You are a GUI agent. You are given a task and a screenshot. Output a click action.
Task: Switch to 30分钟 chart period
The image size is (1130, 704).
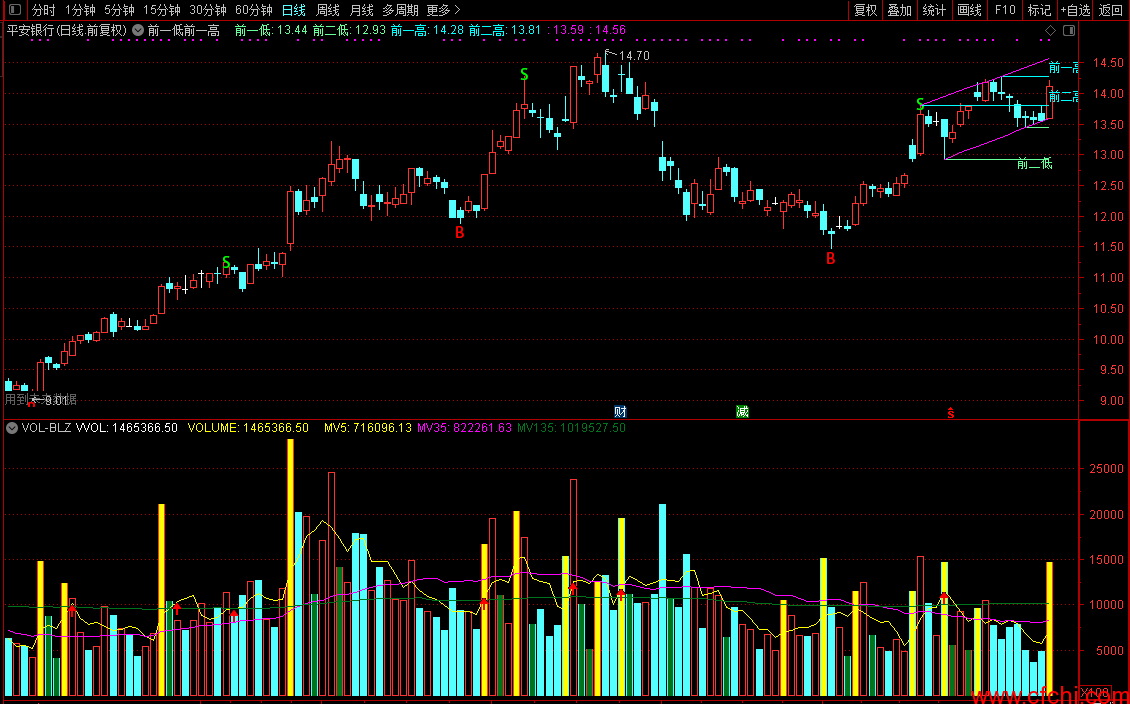208,10
